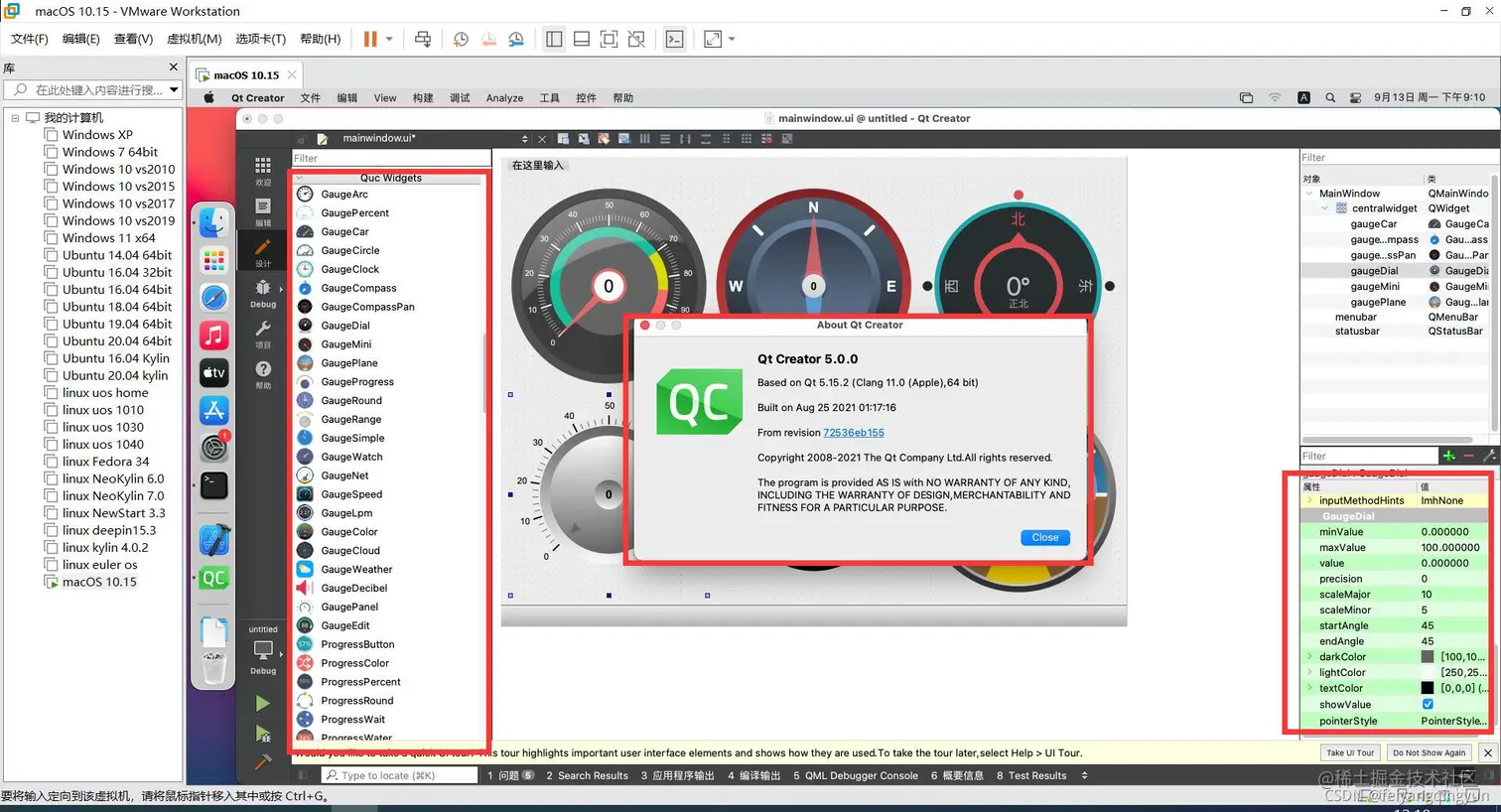Select the GaugeDecibel speaker widget
The width and height of the screenshot is (1501, 812).
click(x=353, y=589)
